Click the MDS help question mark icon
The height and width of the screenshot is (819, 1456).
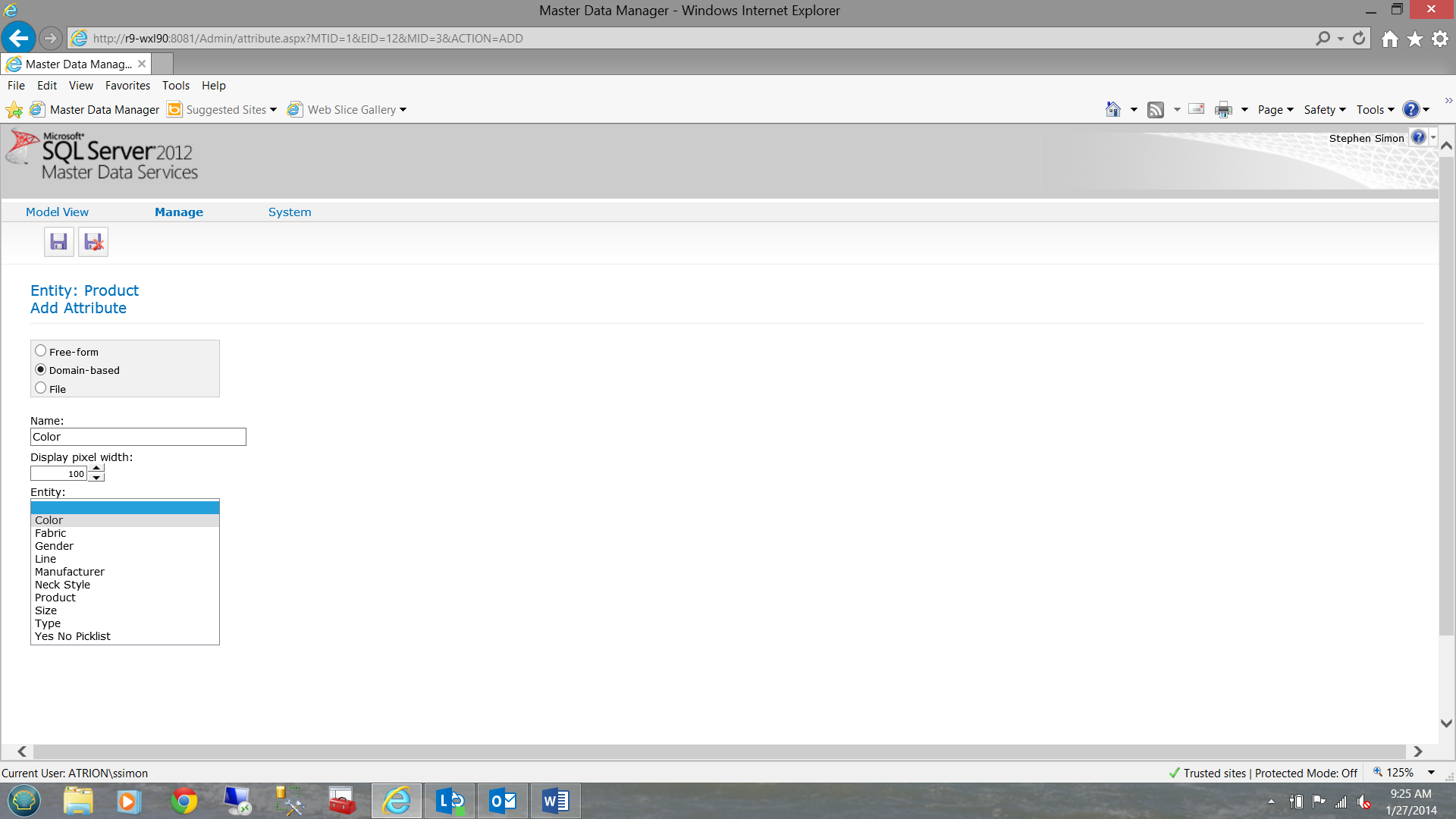(1418, 137)
